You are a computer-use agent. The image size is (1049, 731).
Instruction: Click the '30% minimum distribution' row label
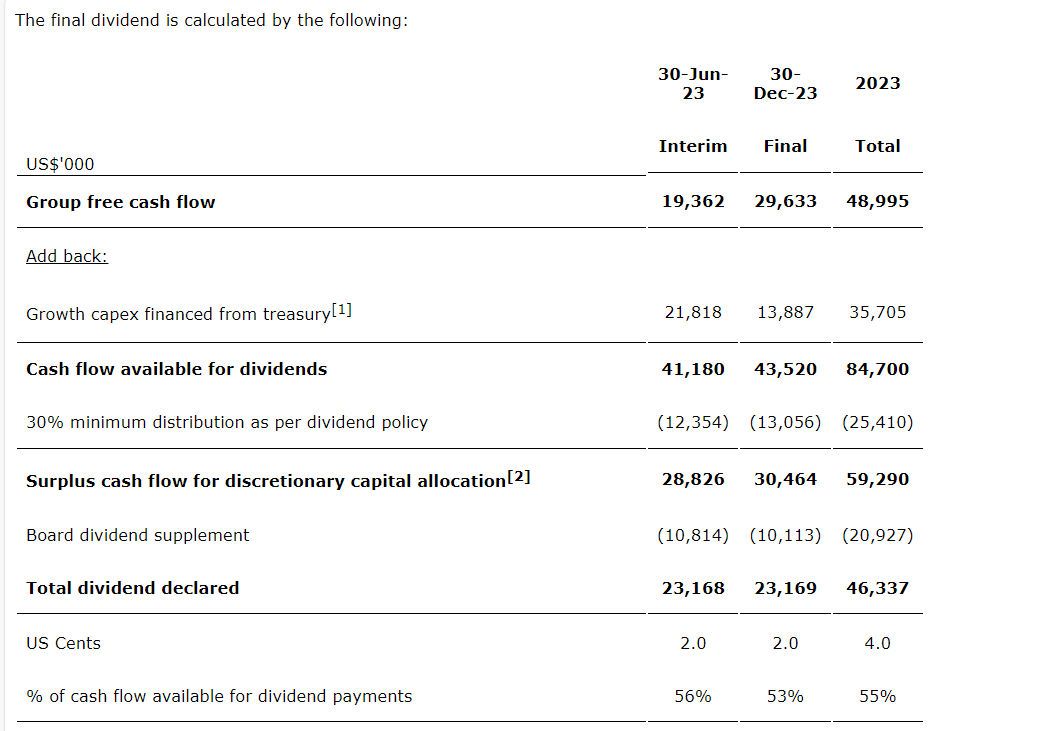pyautogui.click(x=227, y=422)
